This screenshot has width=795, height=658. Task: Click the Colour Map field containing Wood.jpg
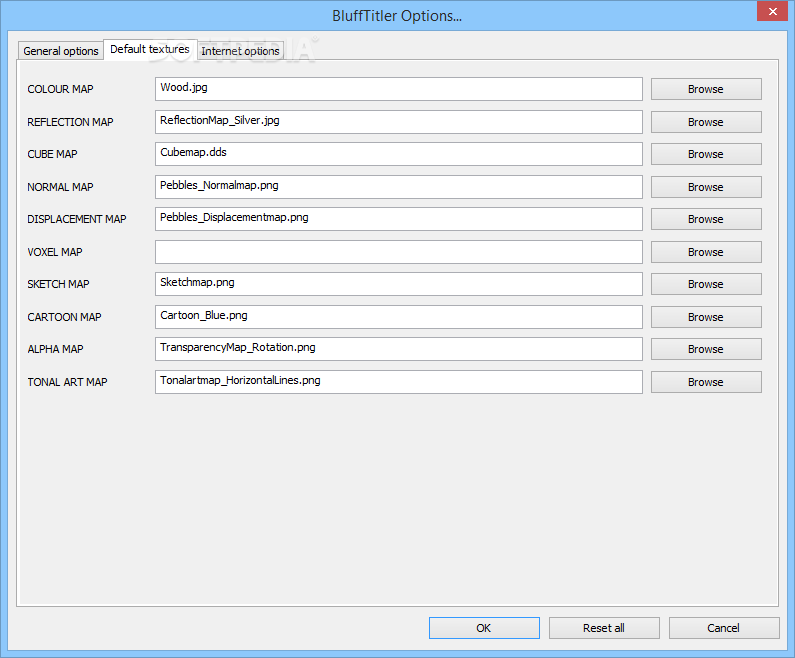pos(399,89)
